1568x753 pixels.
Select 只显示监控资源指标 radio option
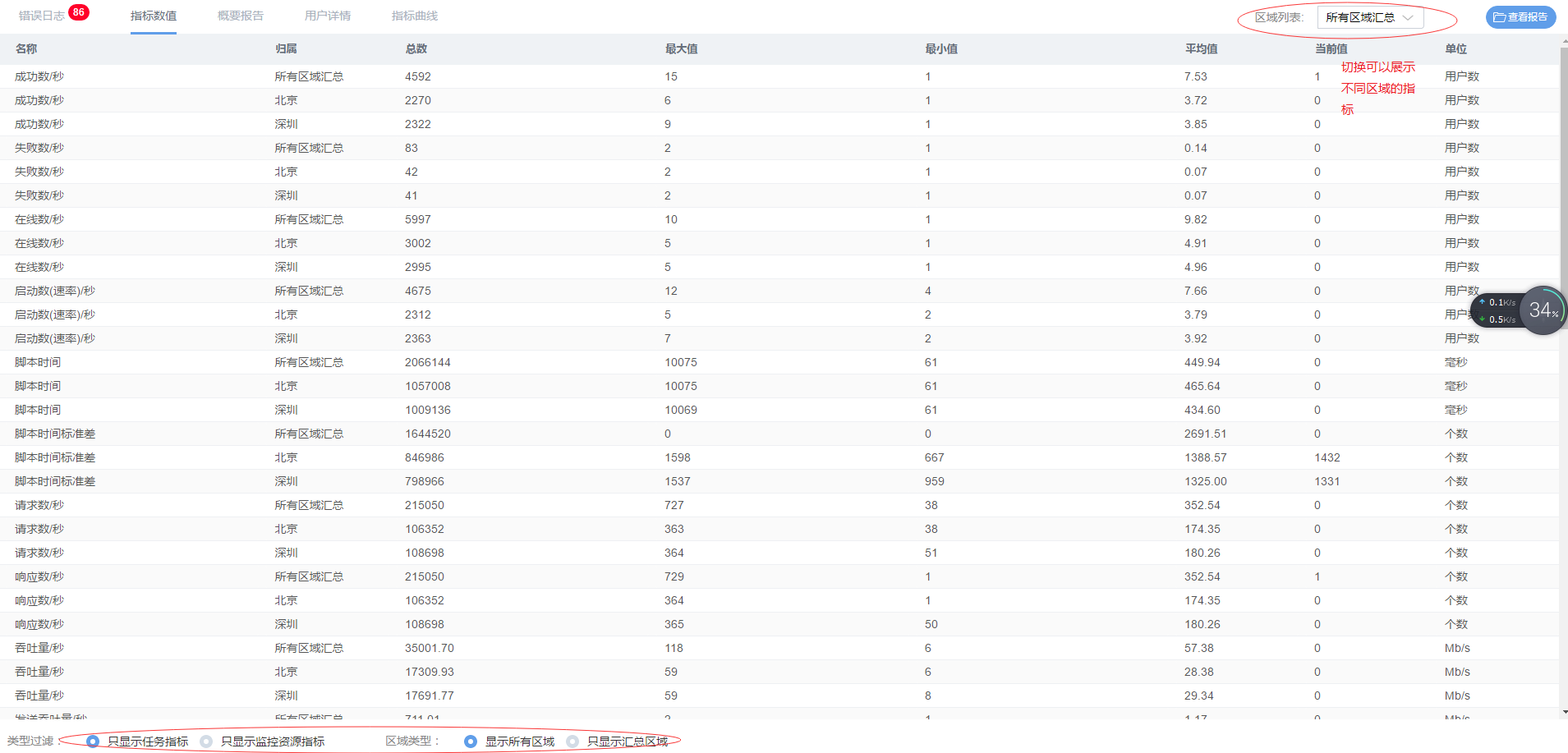206,742
